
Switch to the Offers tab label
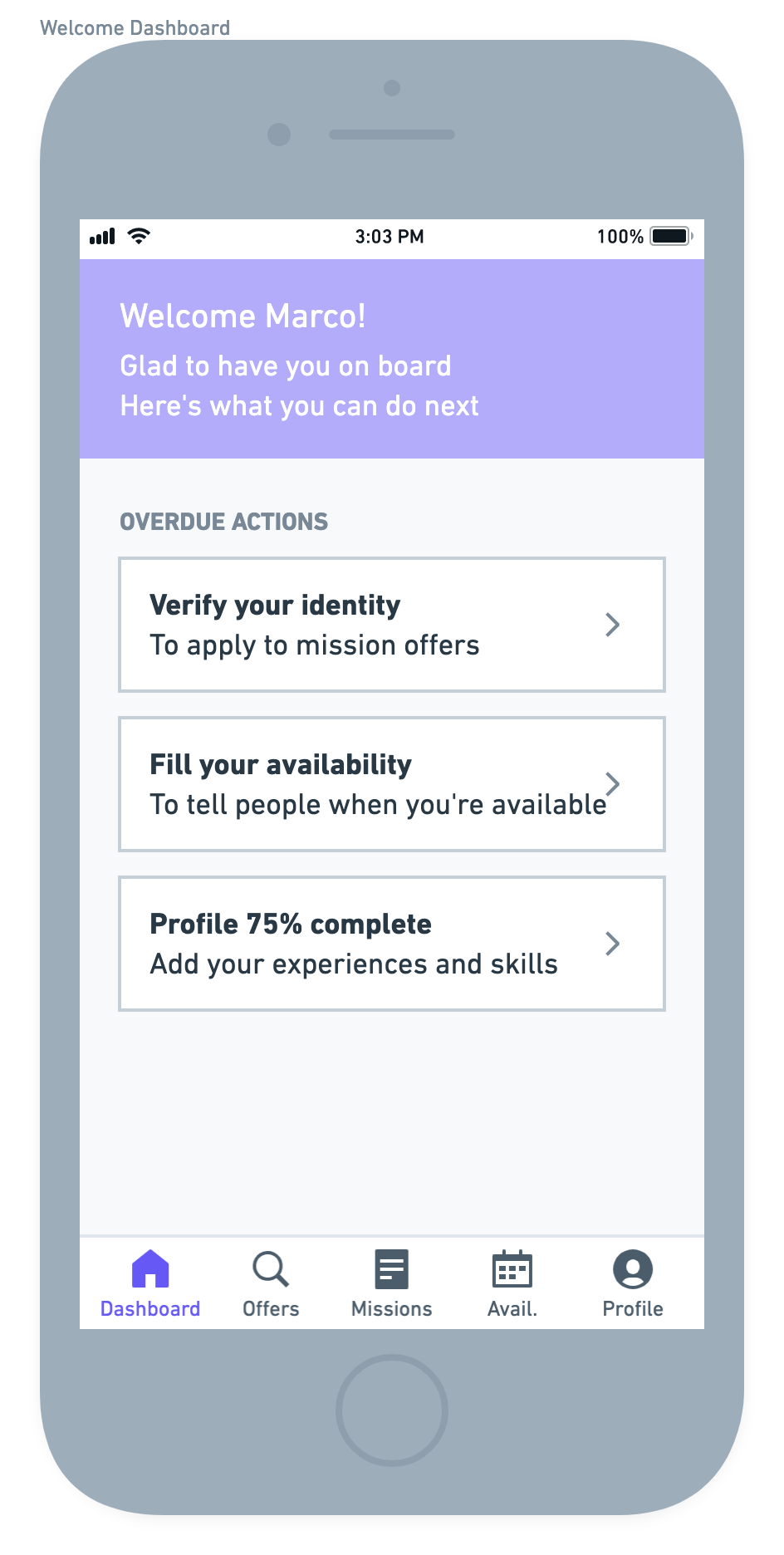point(271,1309)
